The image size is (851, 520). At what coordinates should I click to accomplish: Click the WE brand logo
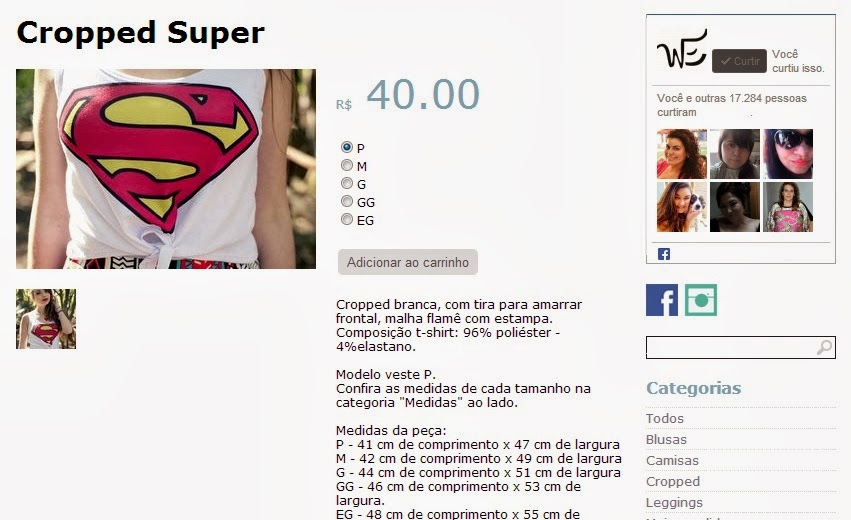[x=682, y=49]
